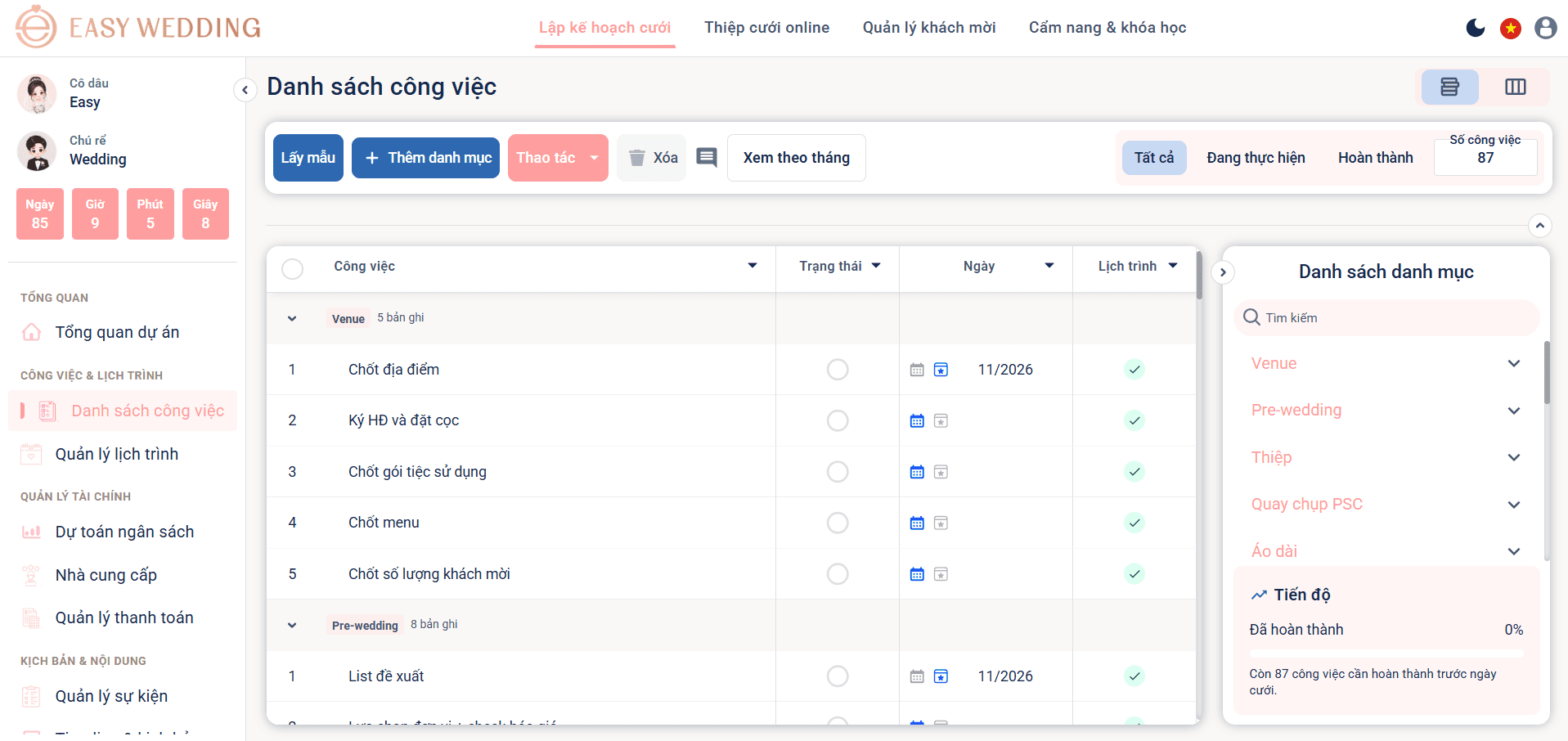Collapse category list panel arrow
Screen dimensions: 1568x741
click(1223, 272)
